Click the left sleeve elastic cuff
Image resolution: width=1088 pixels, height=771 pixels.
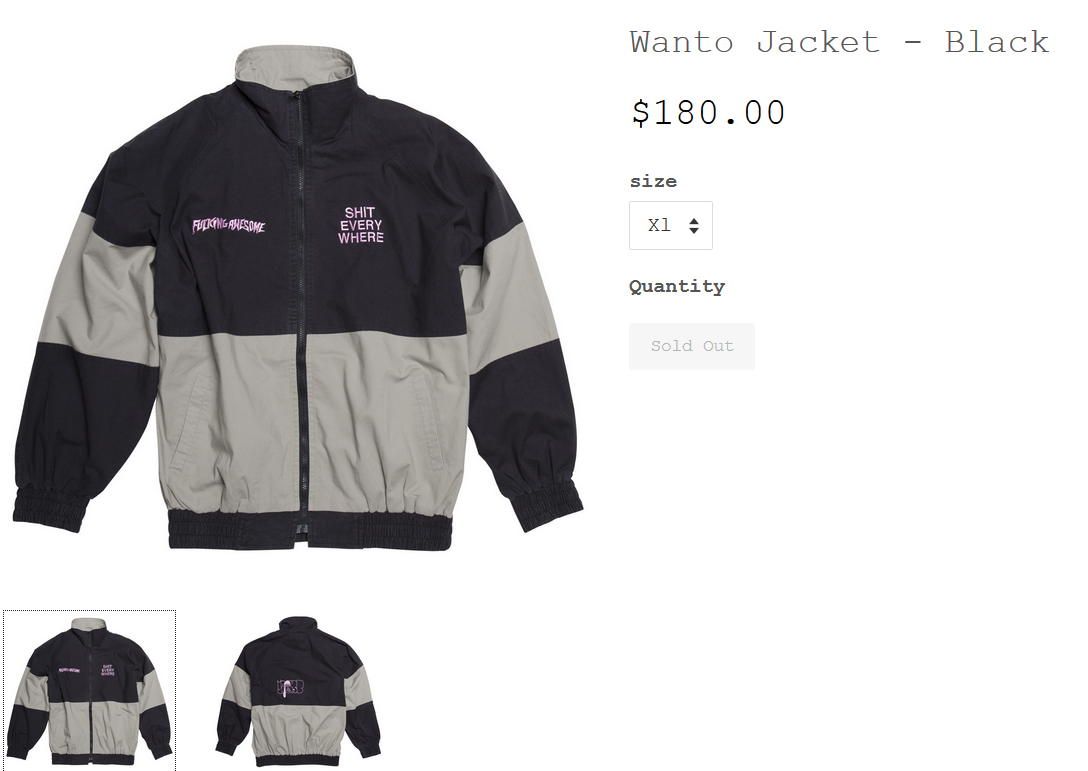[x=50, y=507]
